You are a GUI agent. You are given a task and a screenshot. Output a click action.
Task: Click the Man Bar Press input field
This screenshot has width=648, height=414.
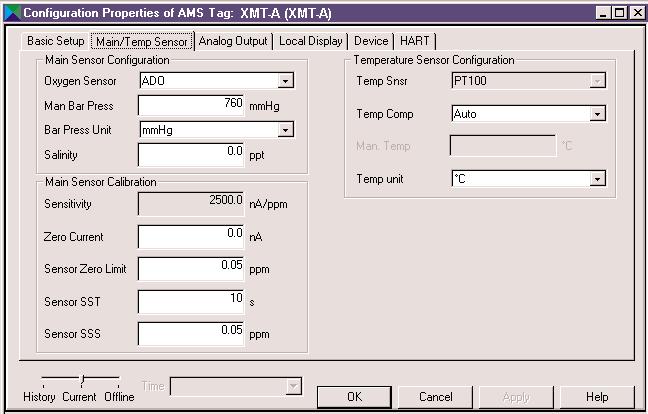pyautogui.click(x=191, y=106)
